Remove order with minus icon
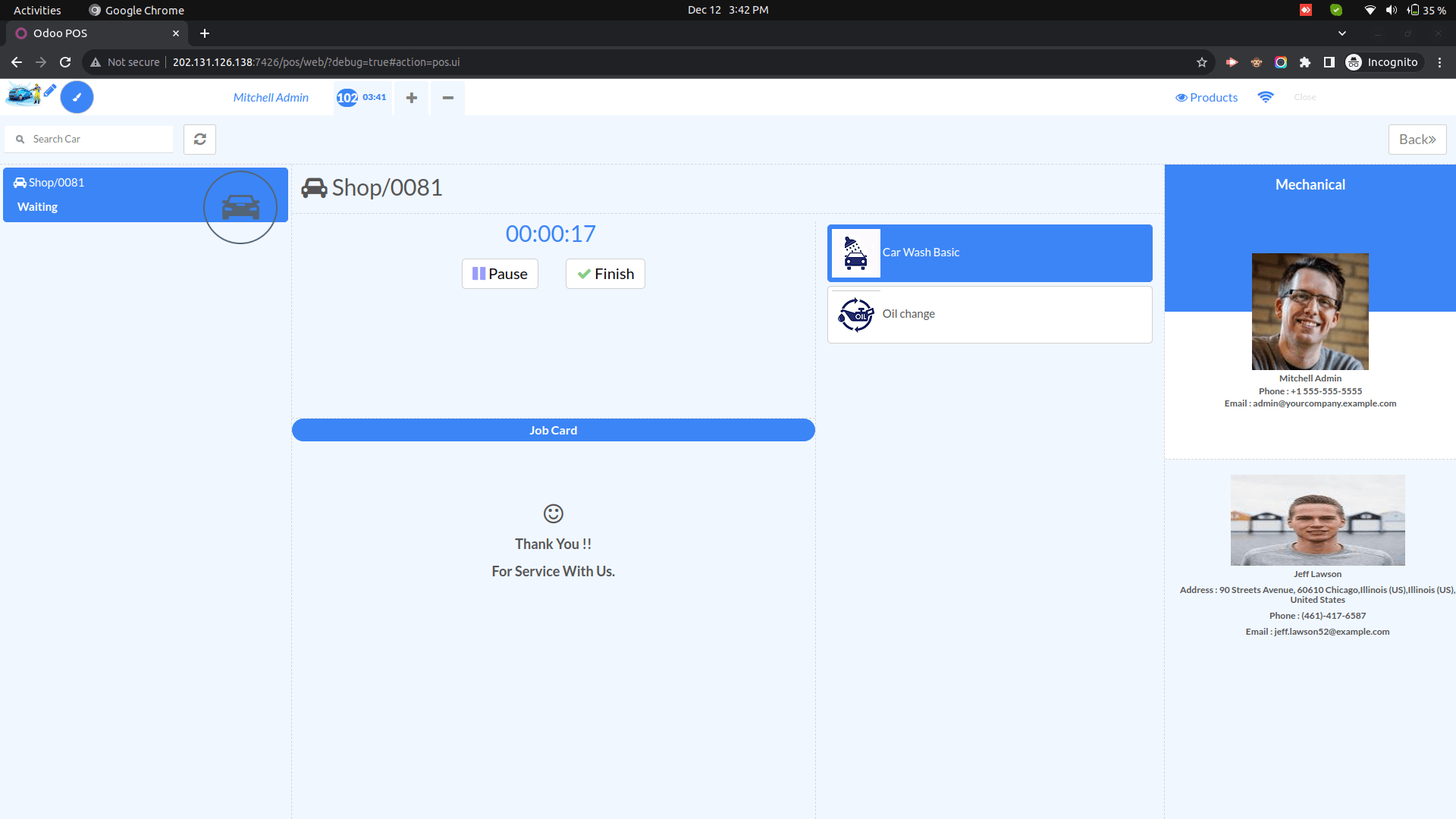The height and width of the screenshot is (819, 1456). (447, 98)
